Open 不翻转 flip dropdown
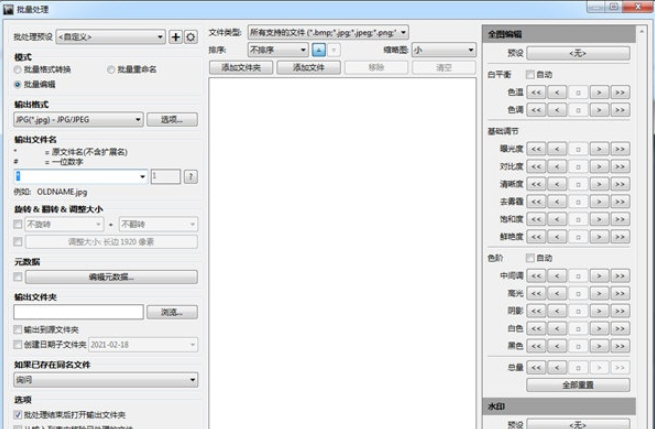Viewport: 655px width, 429px height. coord(158,224)
